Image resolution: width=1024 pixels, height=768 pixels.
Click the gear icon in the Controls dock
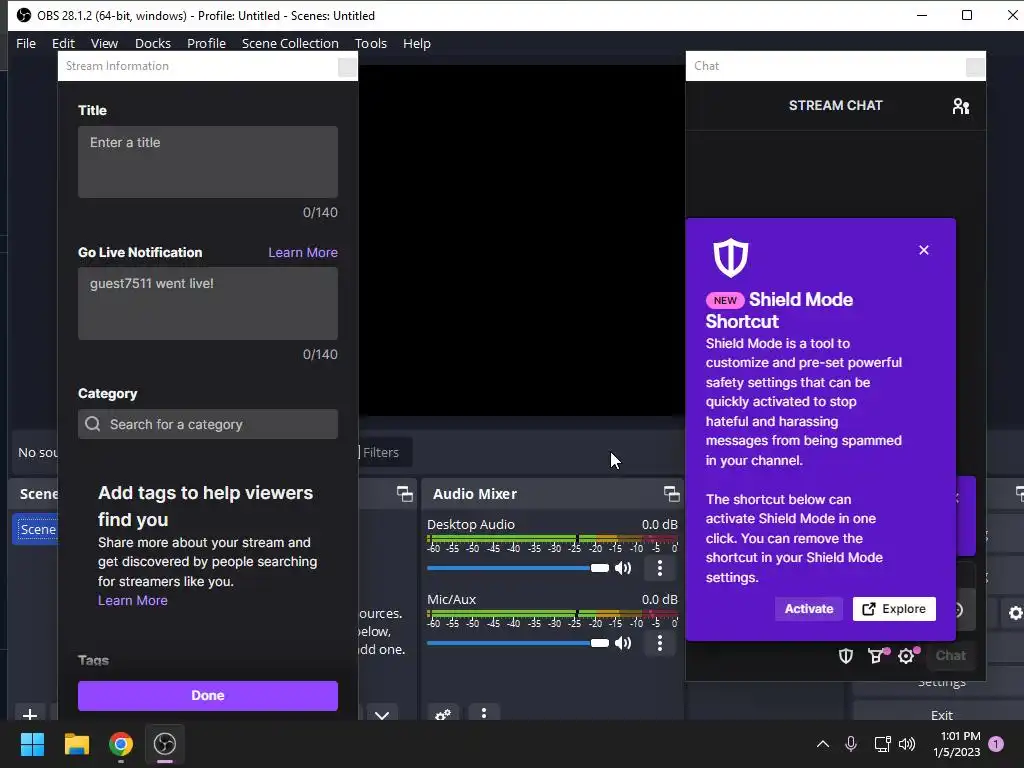[x=1015, y=613]
